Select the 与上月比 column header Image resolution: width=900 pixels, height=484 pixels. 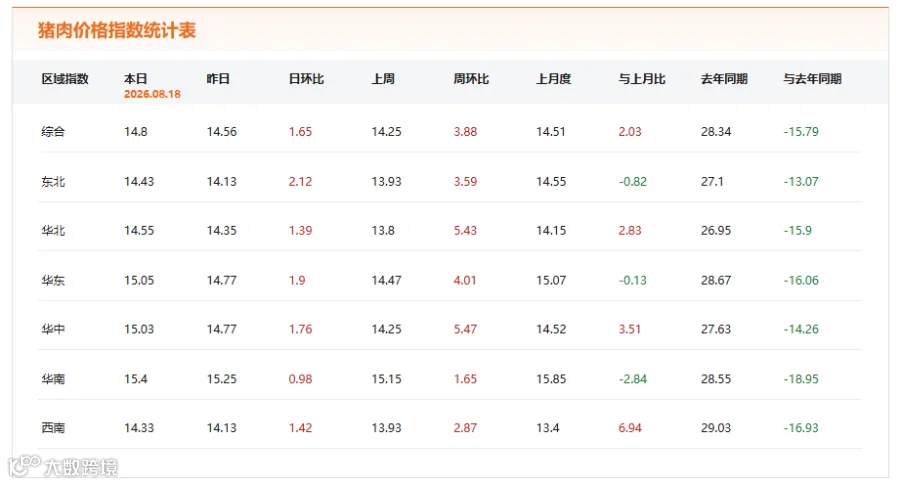point(642,79)
